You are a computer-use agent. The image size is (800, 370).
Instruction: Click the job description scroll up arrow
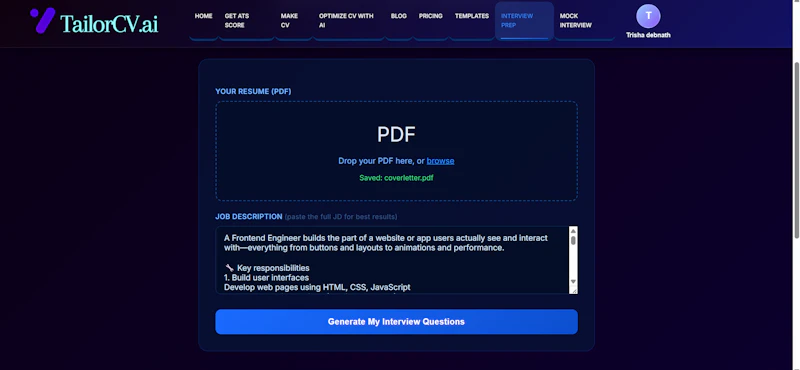pos(573,231)
